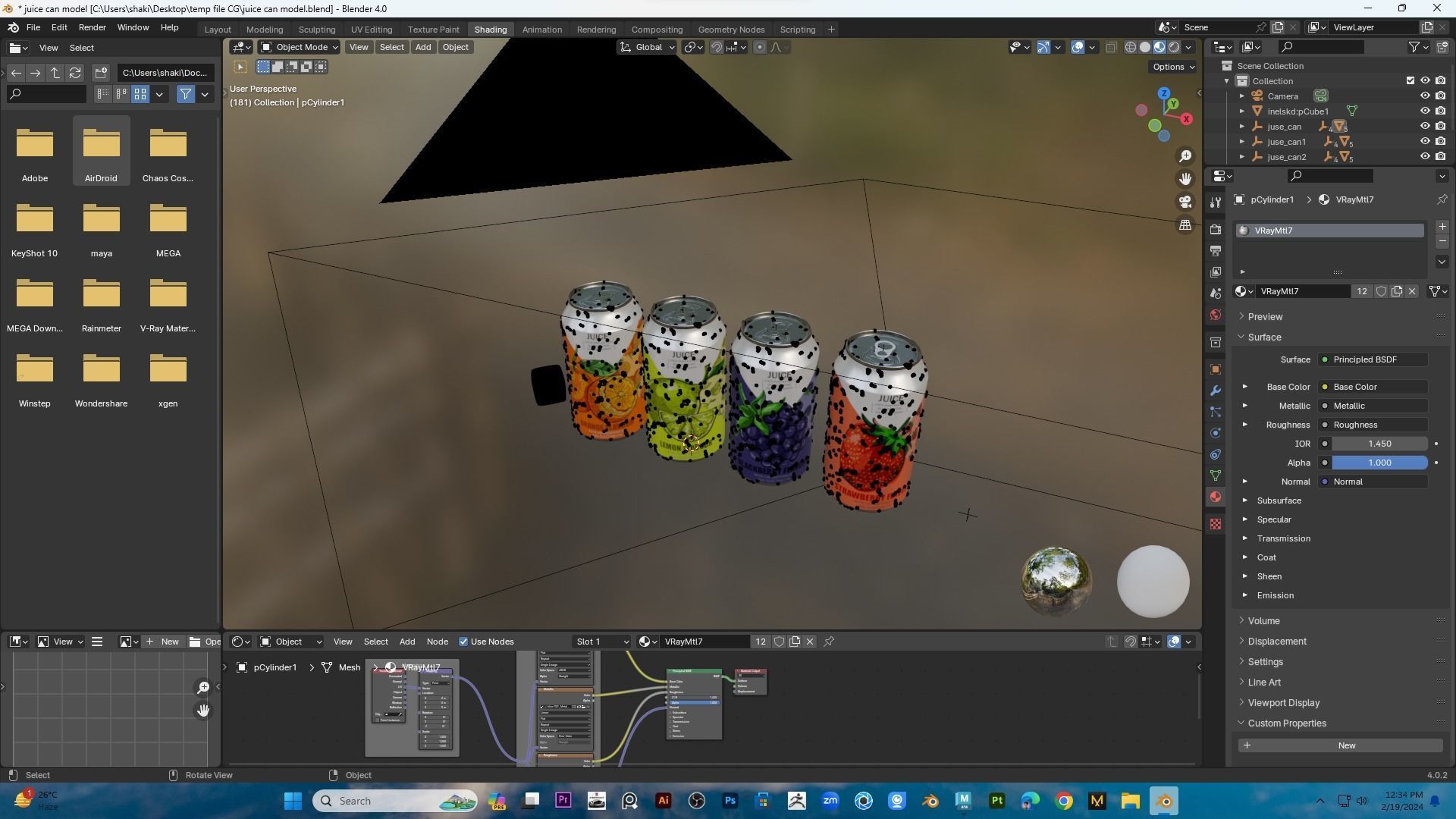Hide Camera in viewport via eye icon

[x=1425, y=96]
